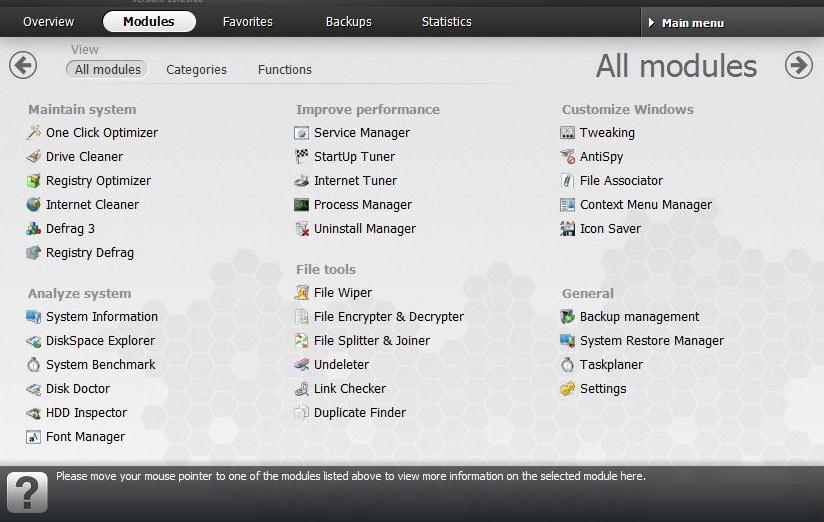Image resolution: width=824 pixels, height=522 pixels.
Task: Open the Statistics tab
Action: pos(446,22)
